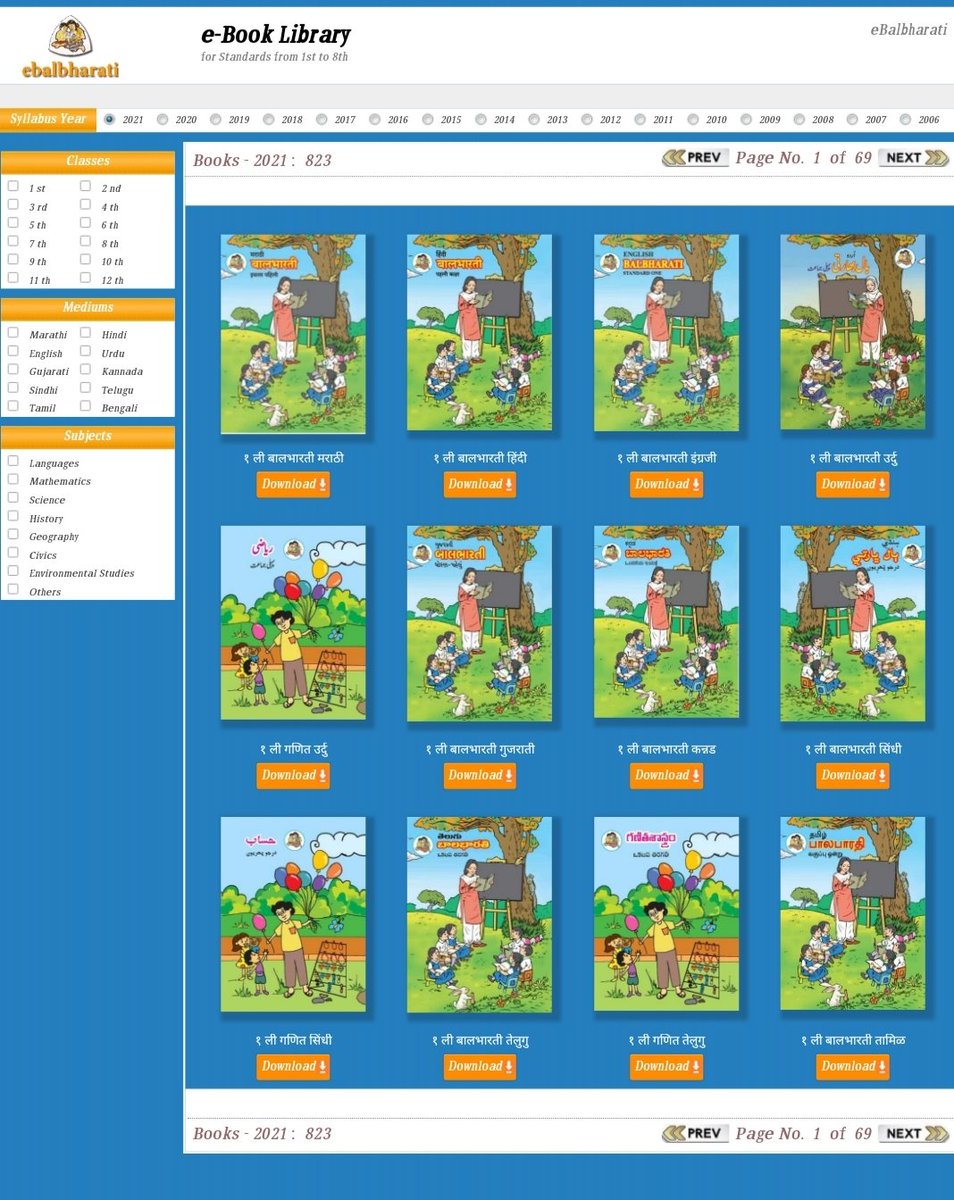
Task: Download १ ली बालभारती तामिळ book
Action: point(853,1066)
